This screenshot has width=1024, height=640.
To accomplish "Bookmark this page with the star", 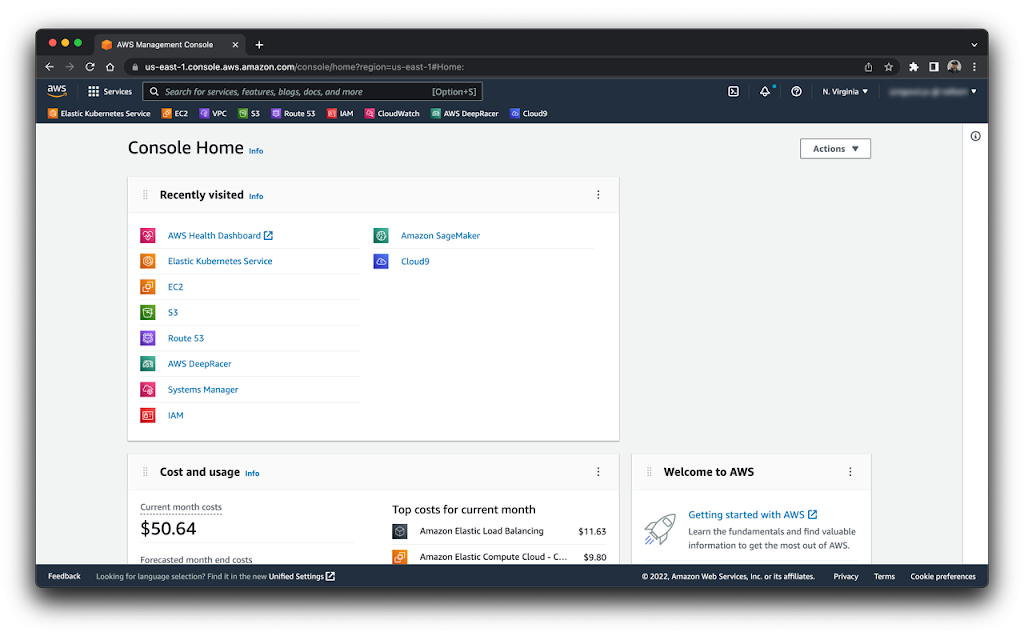I will click(x=888, y=67).
